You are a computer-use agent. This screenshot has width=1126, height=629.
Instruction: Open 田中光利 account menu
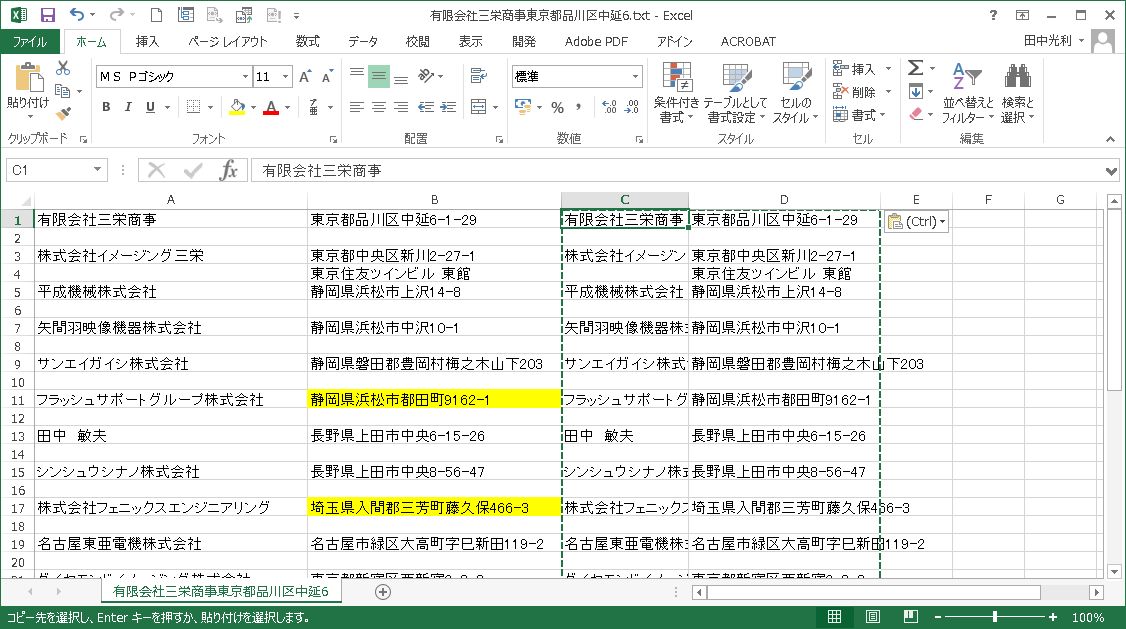coord(1053,41)
